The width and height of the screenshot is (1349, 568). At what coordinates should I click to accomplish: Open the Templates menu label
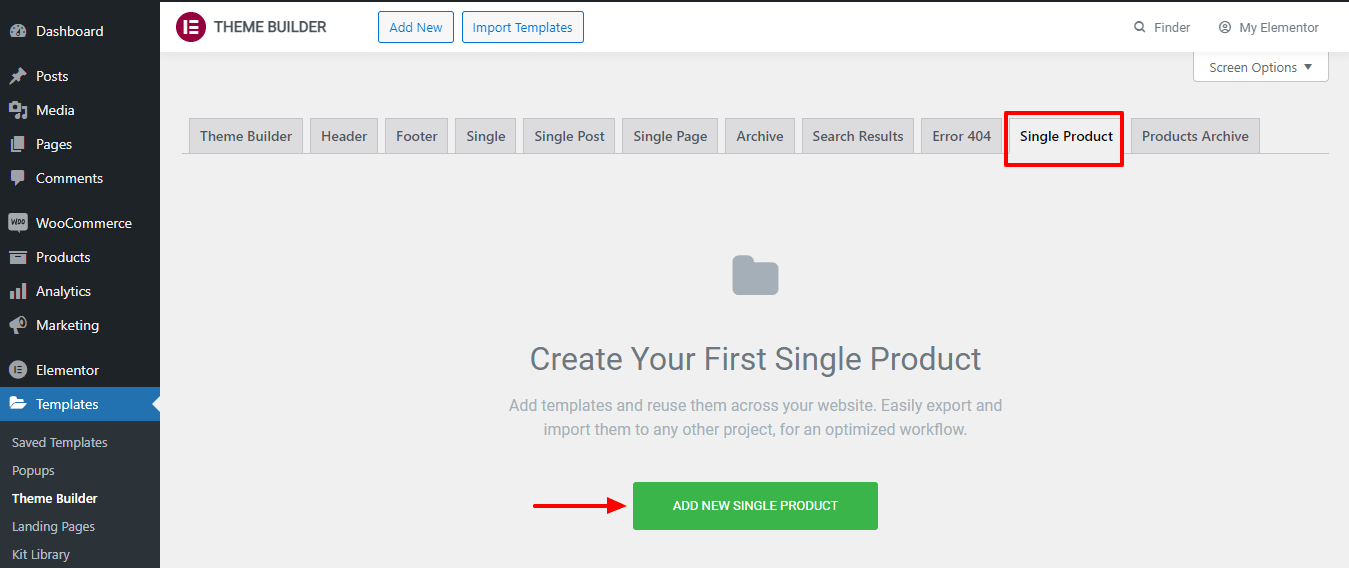tap(67, 404)
